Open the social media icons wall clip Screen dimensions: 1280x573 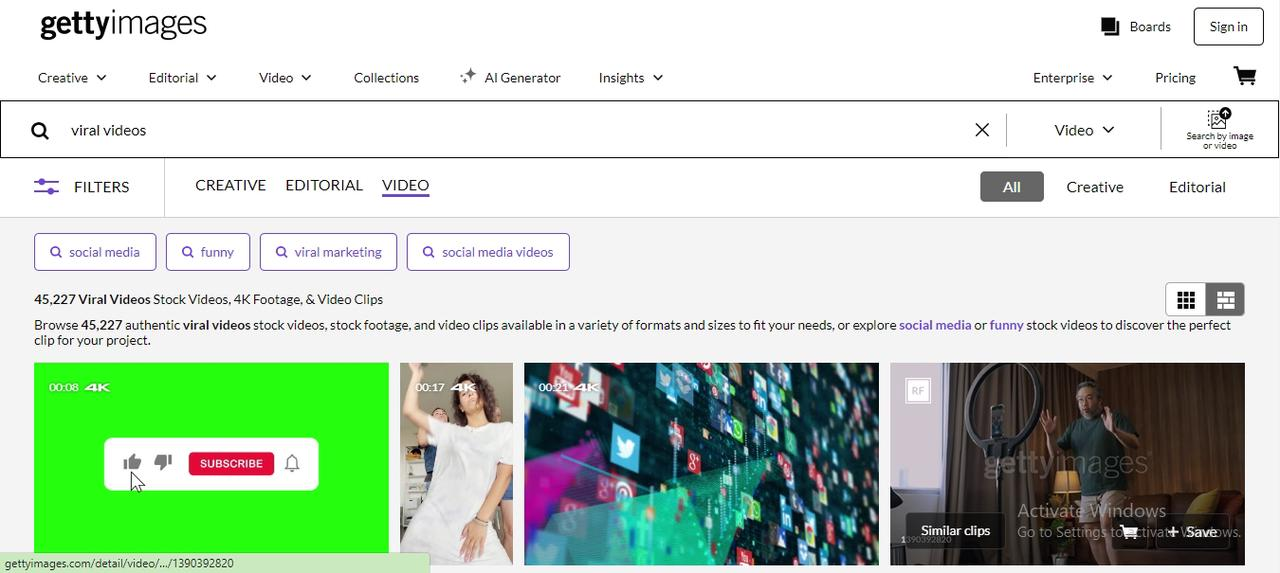pyautogui.click(x=701, y=464)
